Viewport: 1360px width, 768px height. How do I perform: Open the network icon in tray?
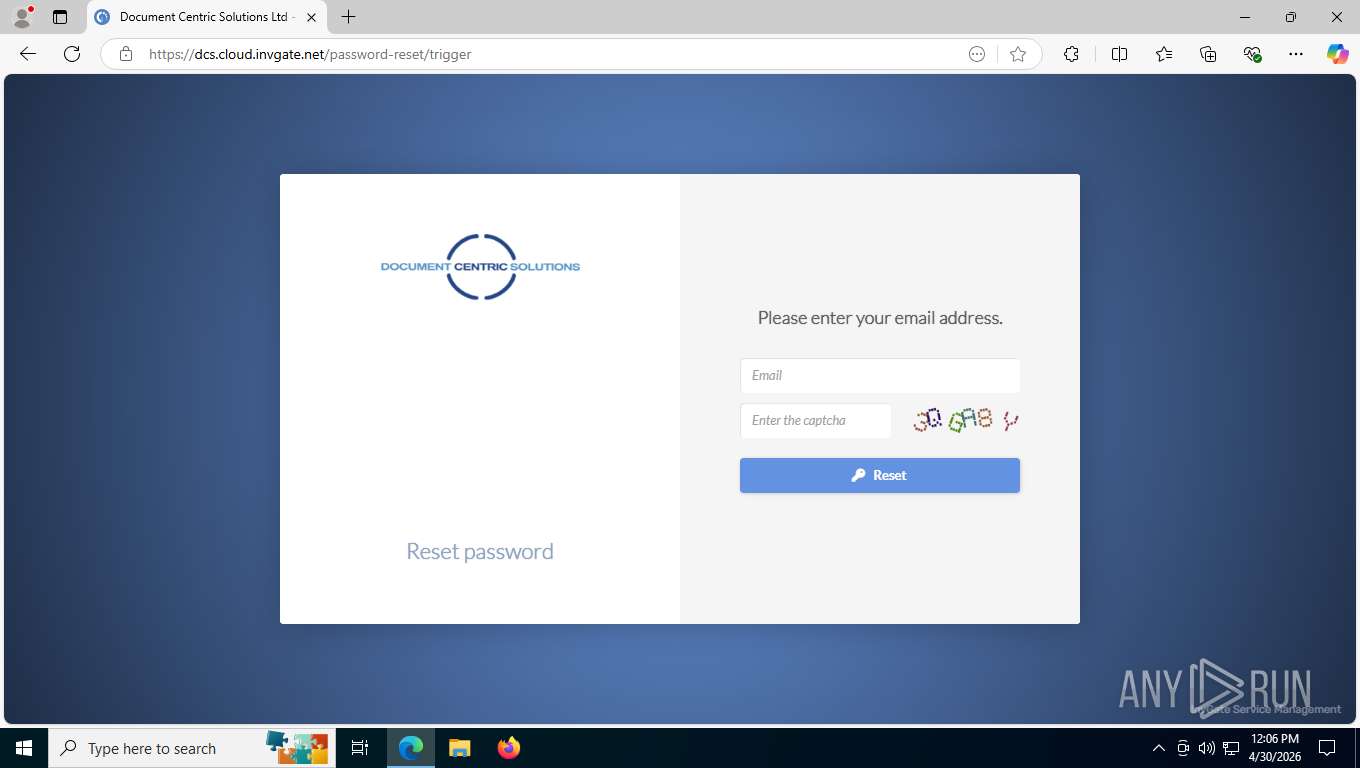1231,748
